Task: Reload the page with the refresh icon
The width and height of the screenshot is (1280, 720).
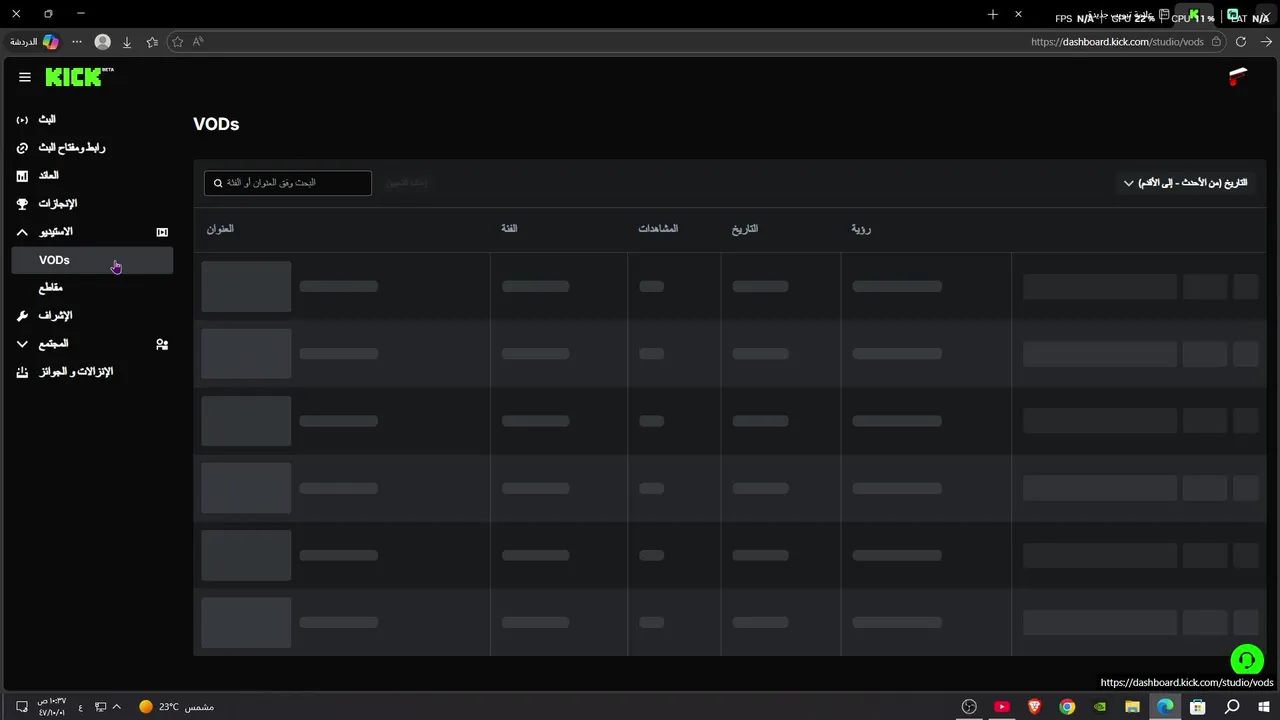Action: point(1241,42)
